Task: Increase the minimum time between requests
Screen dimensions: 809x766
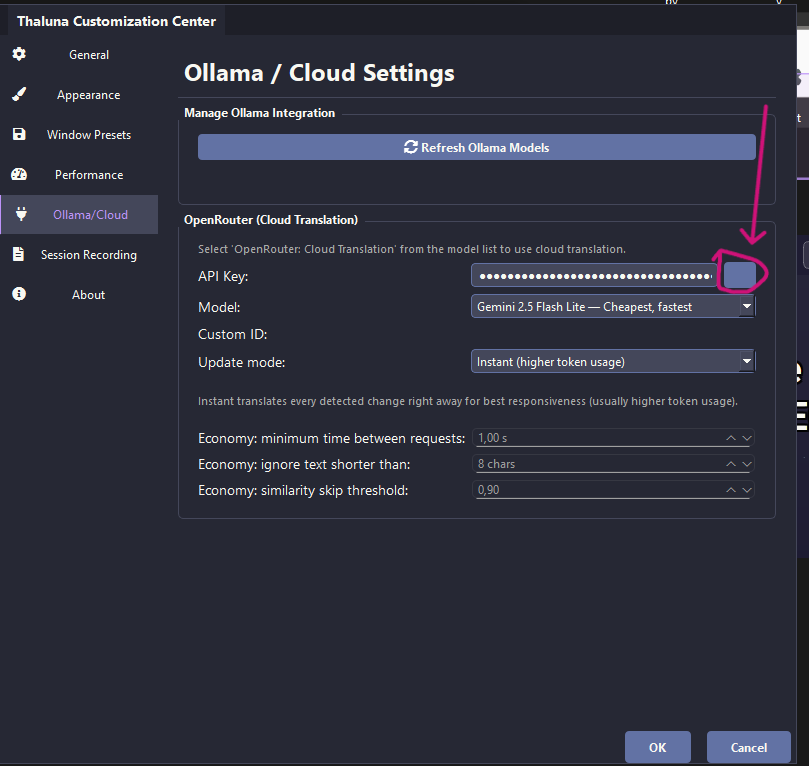Action: pos(731,438)
